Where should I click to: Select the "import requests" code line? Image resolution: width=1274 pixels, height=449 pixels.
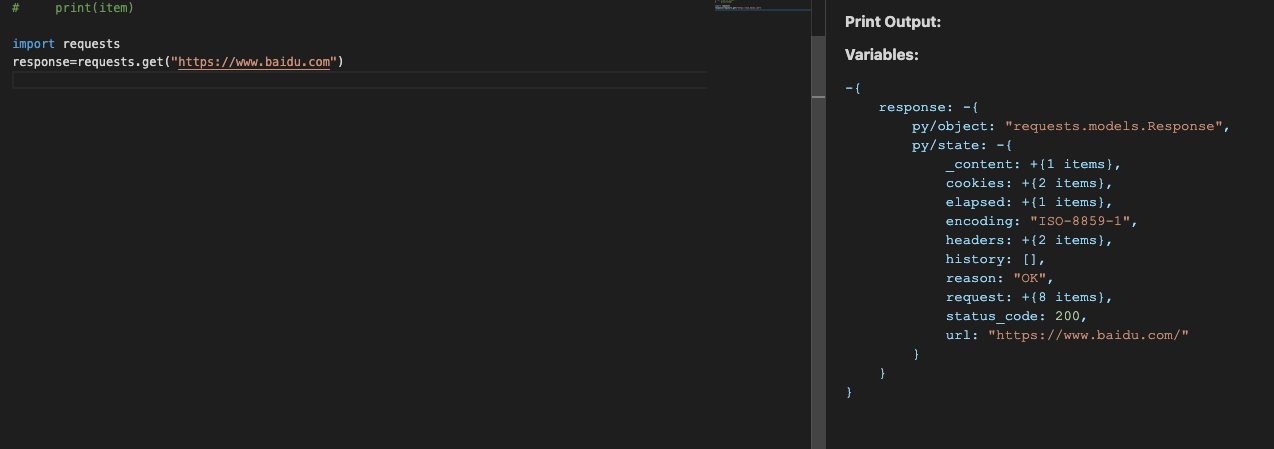tap(66, 44)
